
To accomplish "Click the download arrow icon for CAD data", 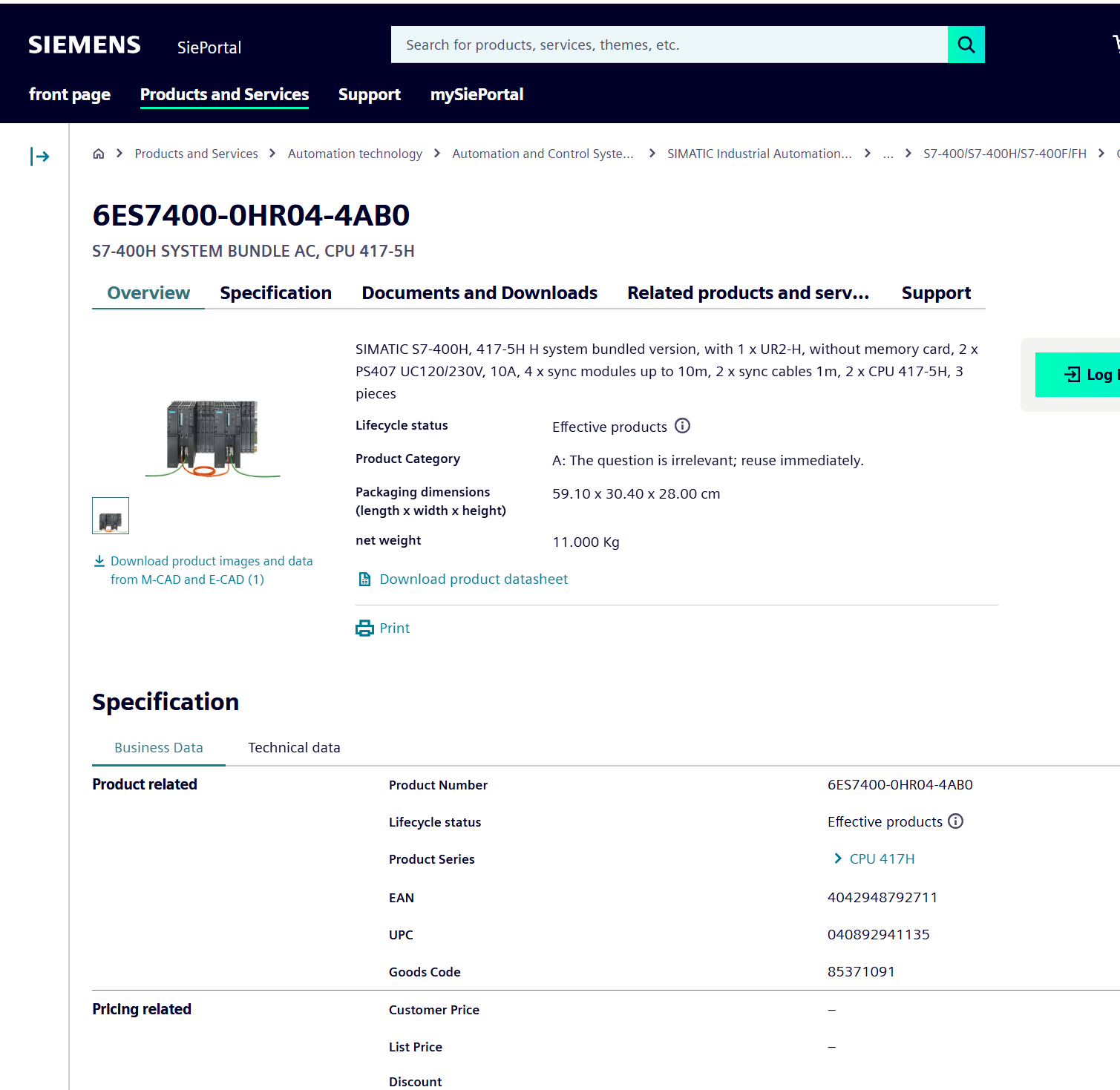I will pos(99,561).
